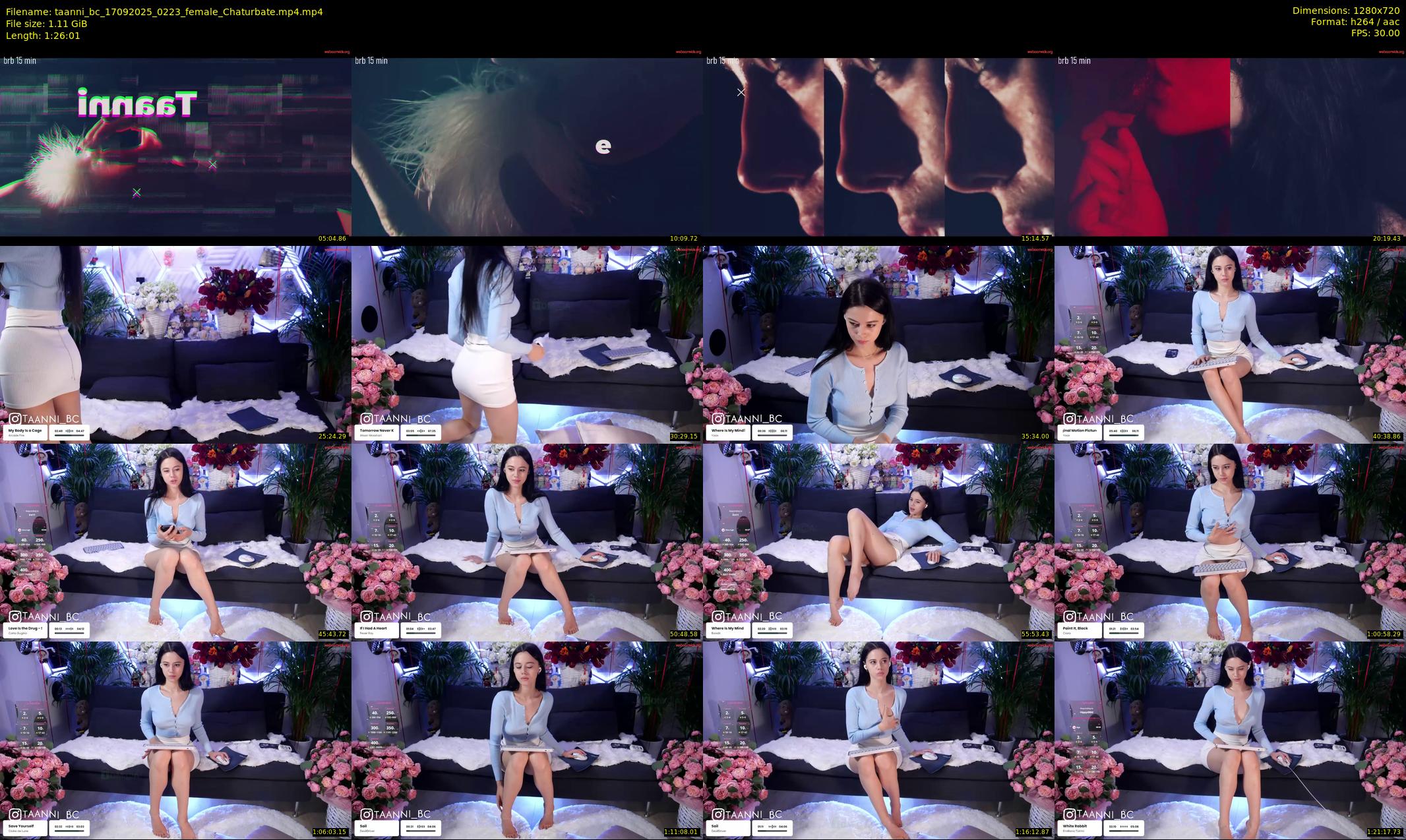View the frame at 55:53.43
The height and width of the screenshot is (840, 1406).
coord(878,542)
